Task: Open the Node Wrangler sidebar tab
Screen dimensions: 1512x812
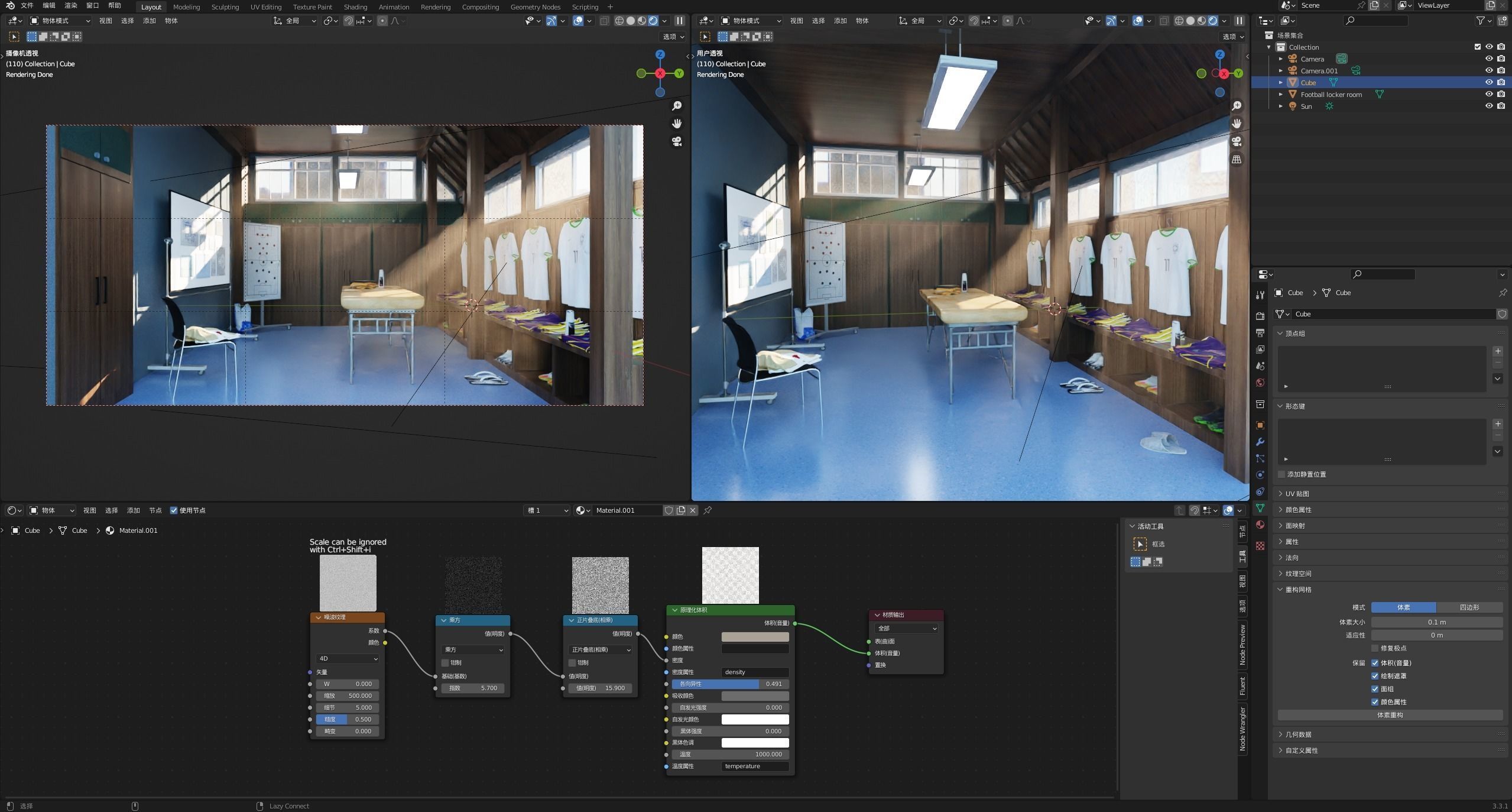Action: coord(1242,729)
